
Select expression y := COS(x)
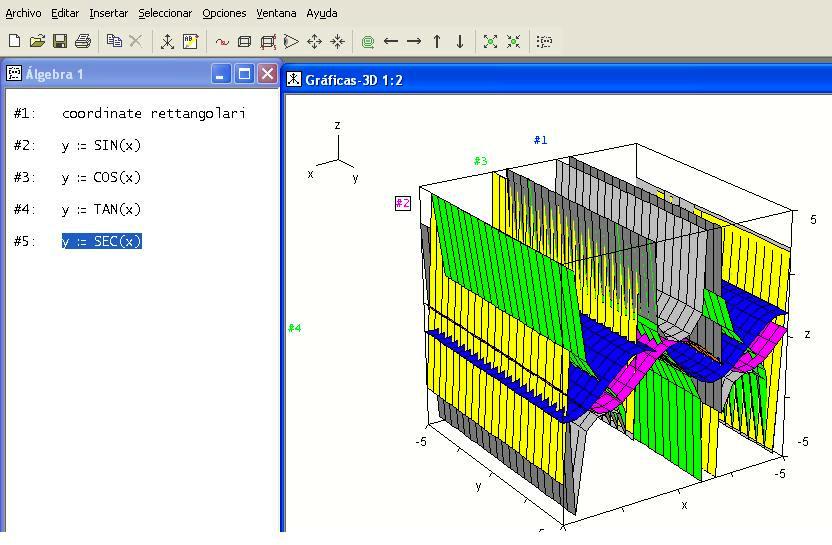point(101,177)
